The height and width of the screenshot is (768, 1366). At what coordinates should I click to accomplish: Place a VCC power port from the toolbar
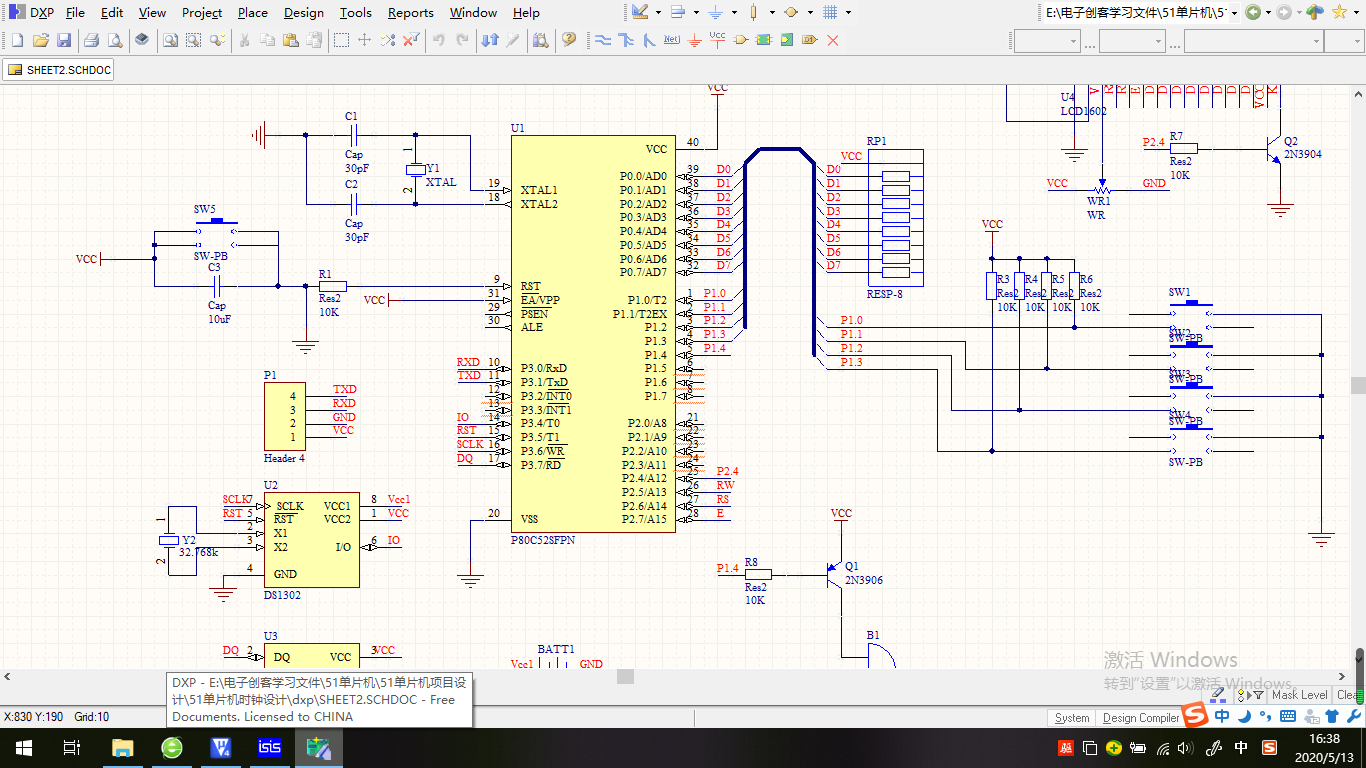coord(717,40)
